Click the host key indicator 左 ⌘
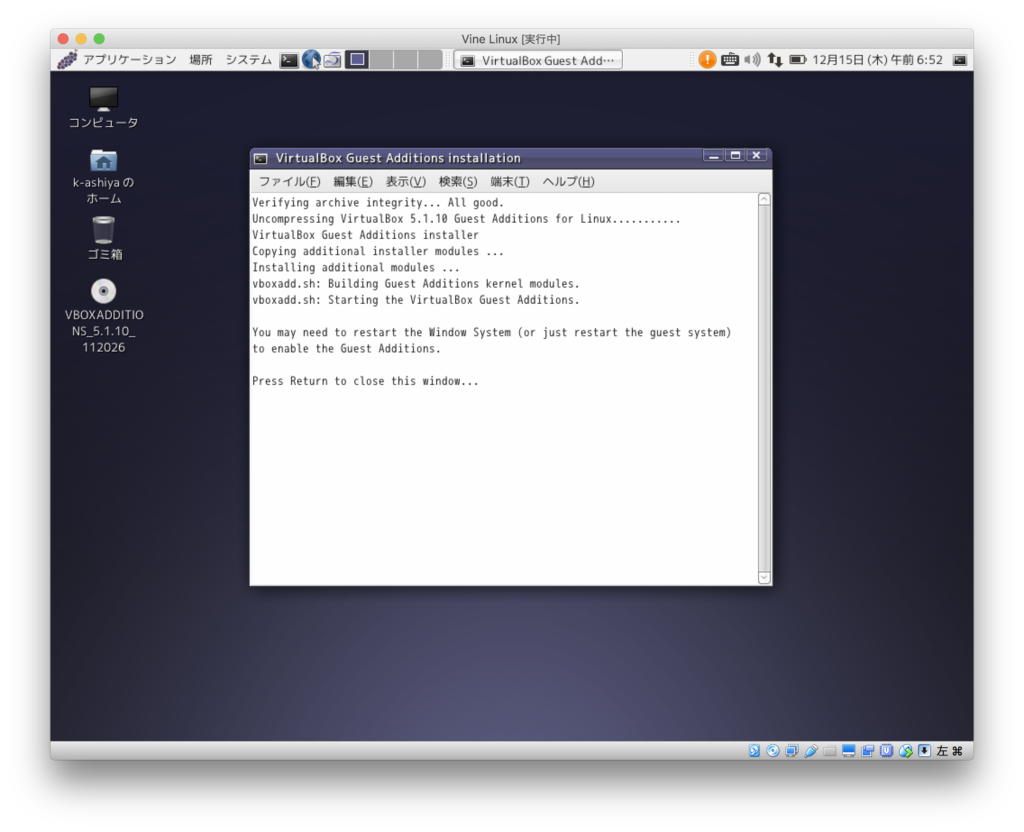Viewport: 1024px width, 832px height. click(x=950, y=751)
